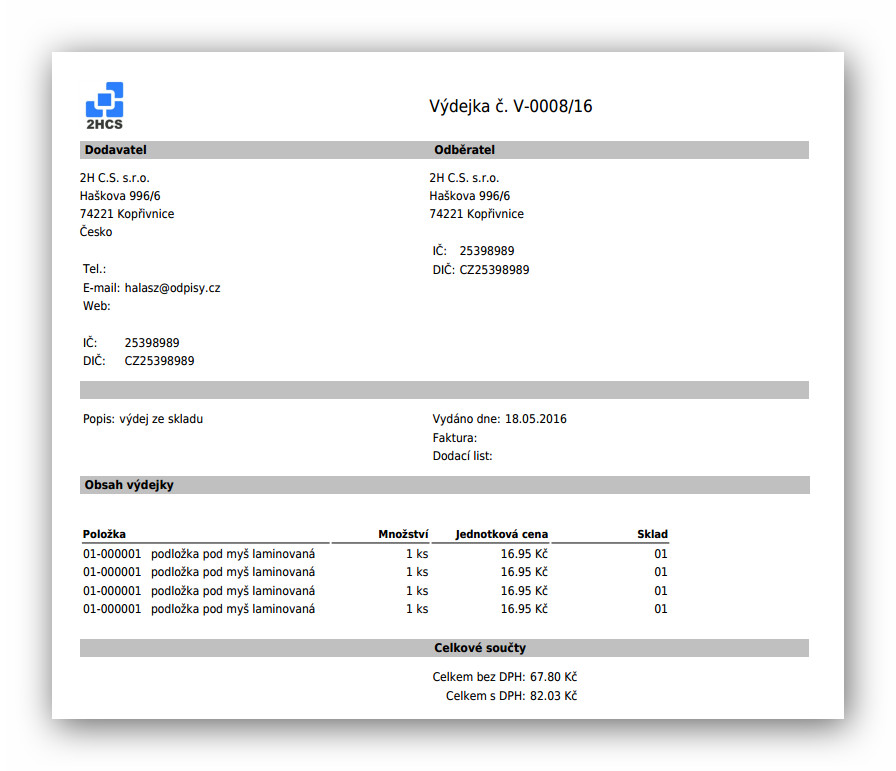
Task: Select the Dodavatel section header
Action: coord(116,150)
